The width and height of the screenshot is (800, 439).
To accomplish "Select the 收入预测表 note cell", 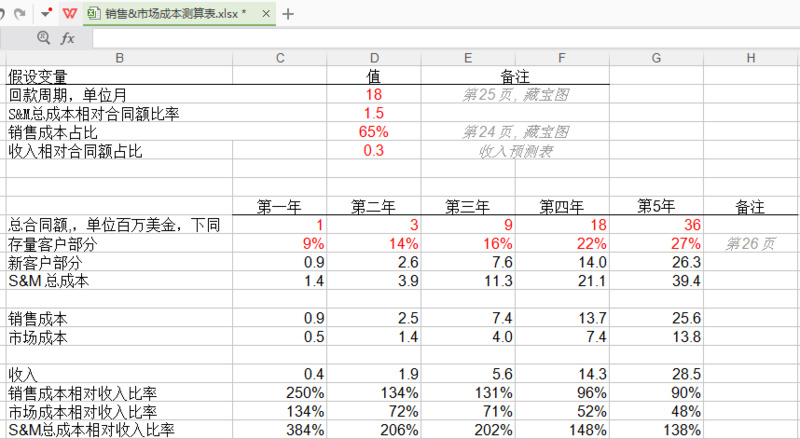I will pyautogui.click(x=515, y=151).
